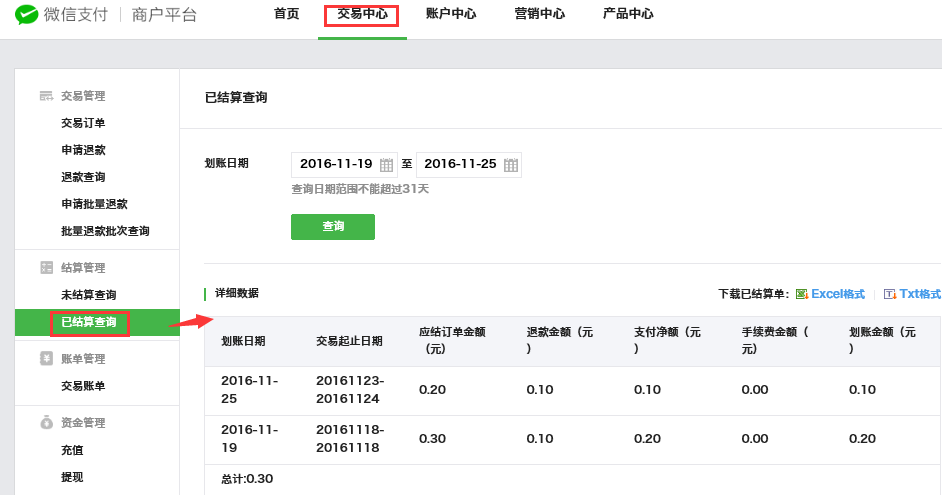Switch to the 账户中心 tab

click(x=451, y=14)
